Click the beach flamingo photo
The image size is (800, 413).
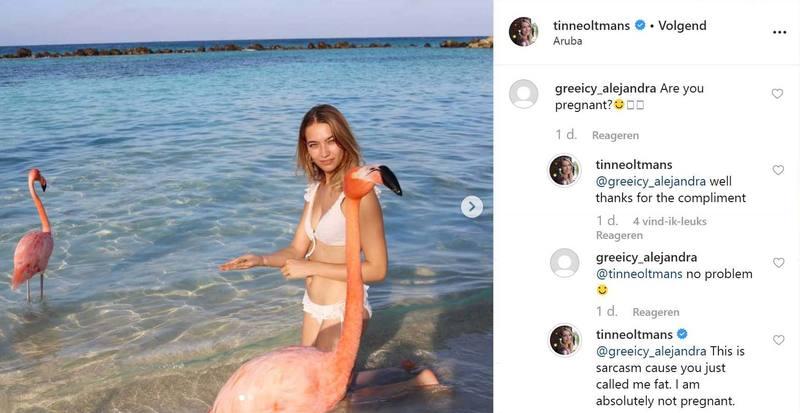246,206
